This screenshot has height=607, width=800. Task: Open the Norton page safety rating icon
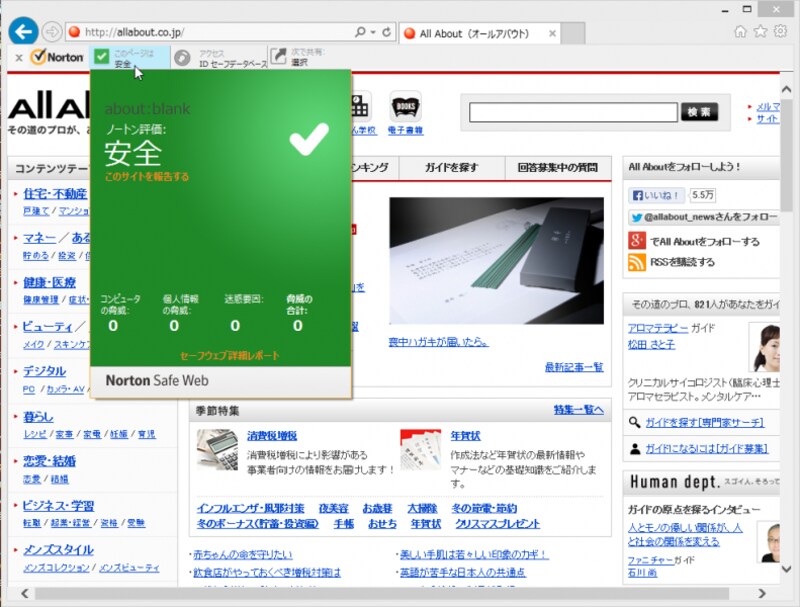click(x=102, y=55)
